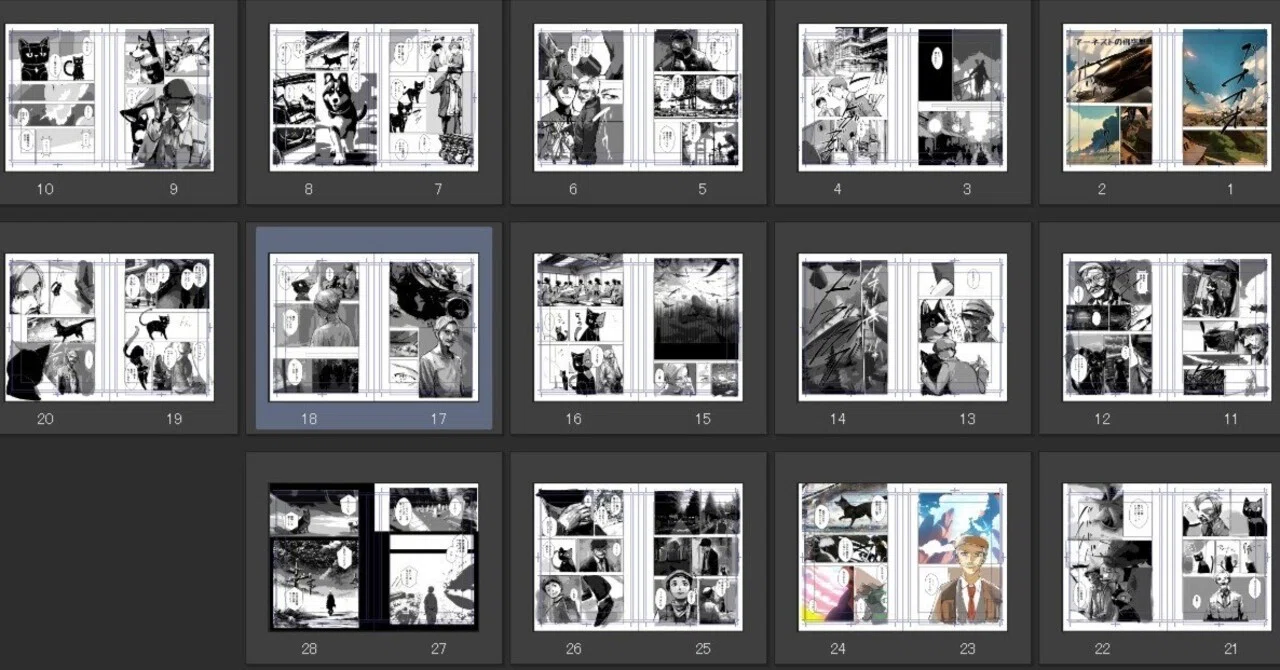Screen dimensions: 1280x670
Task: Choose page 24 color thumbnail
Action: [850, 557]
